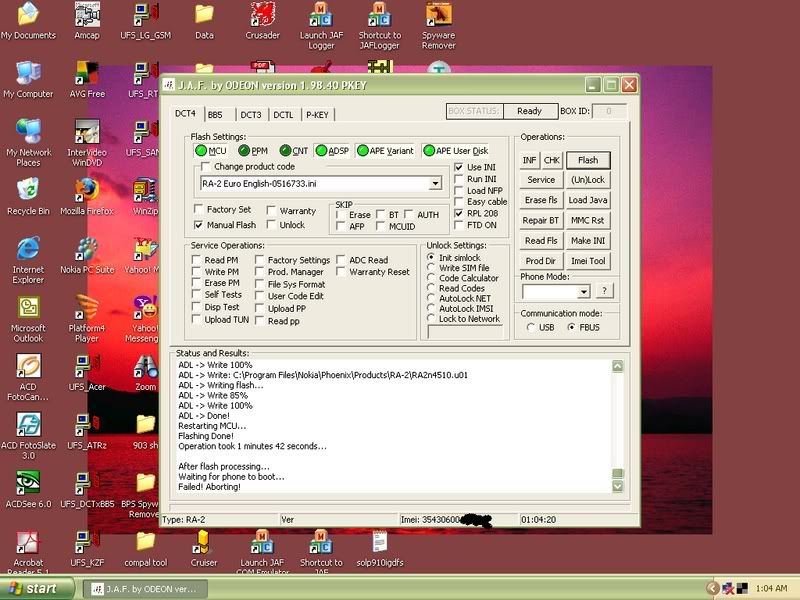Click the Read Fls button
The image size is (800, 600).
pos(541,240)
